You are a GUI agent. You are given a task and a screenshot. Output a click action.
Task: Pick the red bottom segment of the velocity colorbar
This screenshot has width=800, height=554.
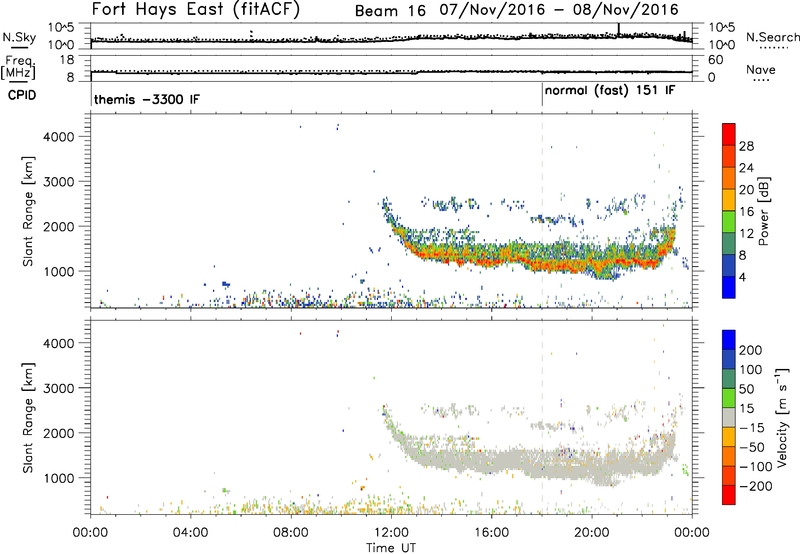(729, 495)
